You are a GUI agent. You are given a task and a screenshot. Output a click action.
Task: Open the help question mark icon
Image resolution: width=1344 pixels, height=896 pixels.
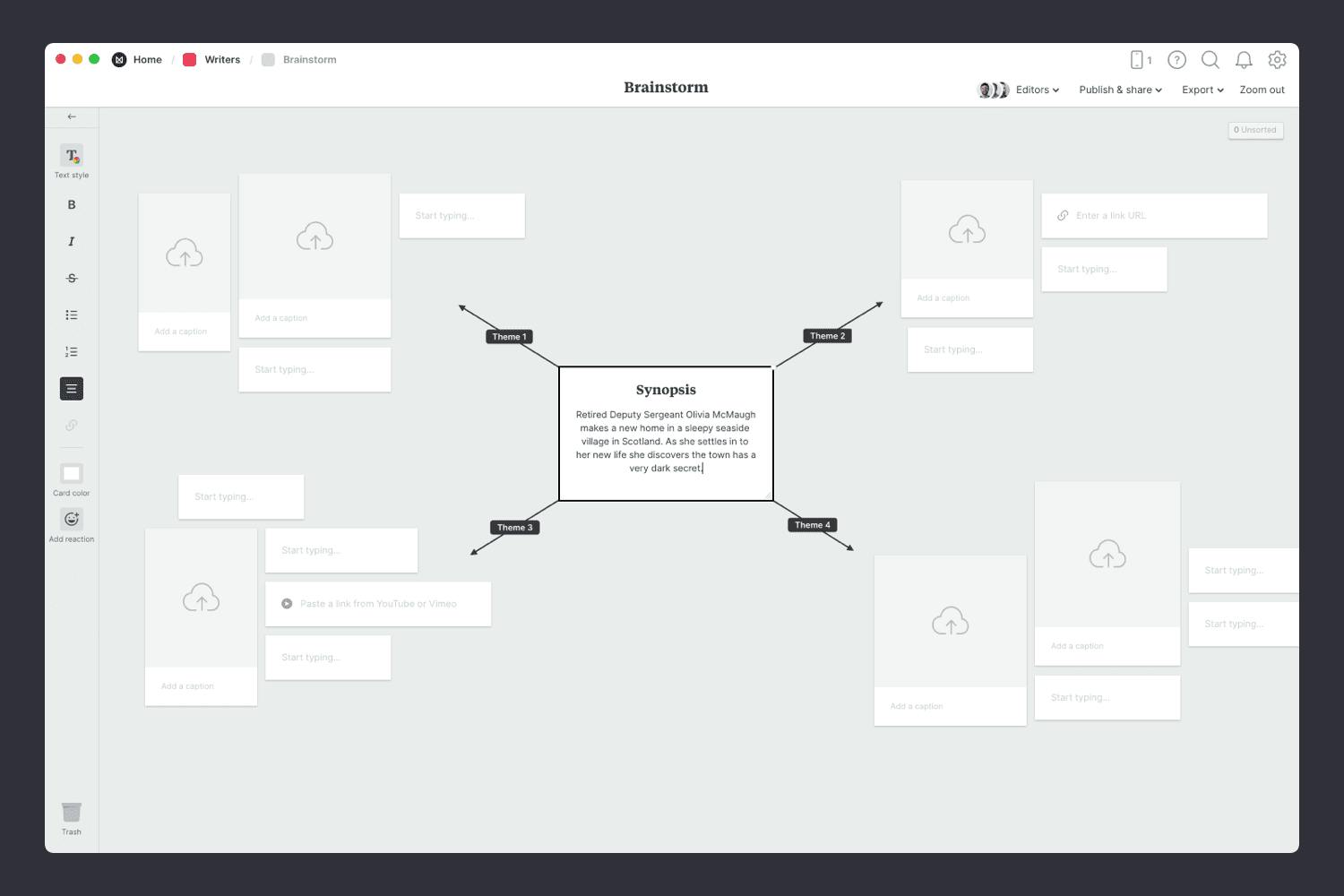pyautogui.click(x=1176, y=60)
